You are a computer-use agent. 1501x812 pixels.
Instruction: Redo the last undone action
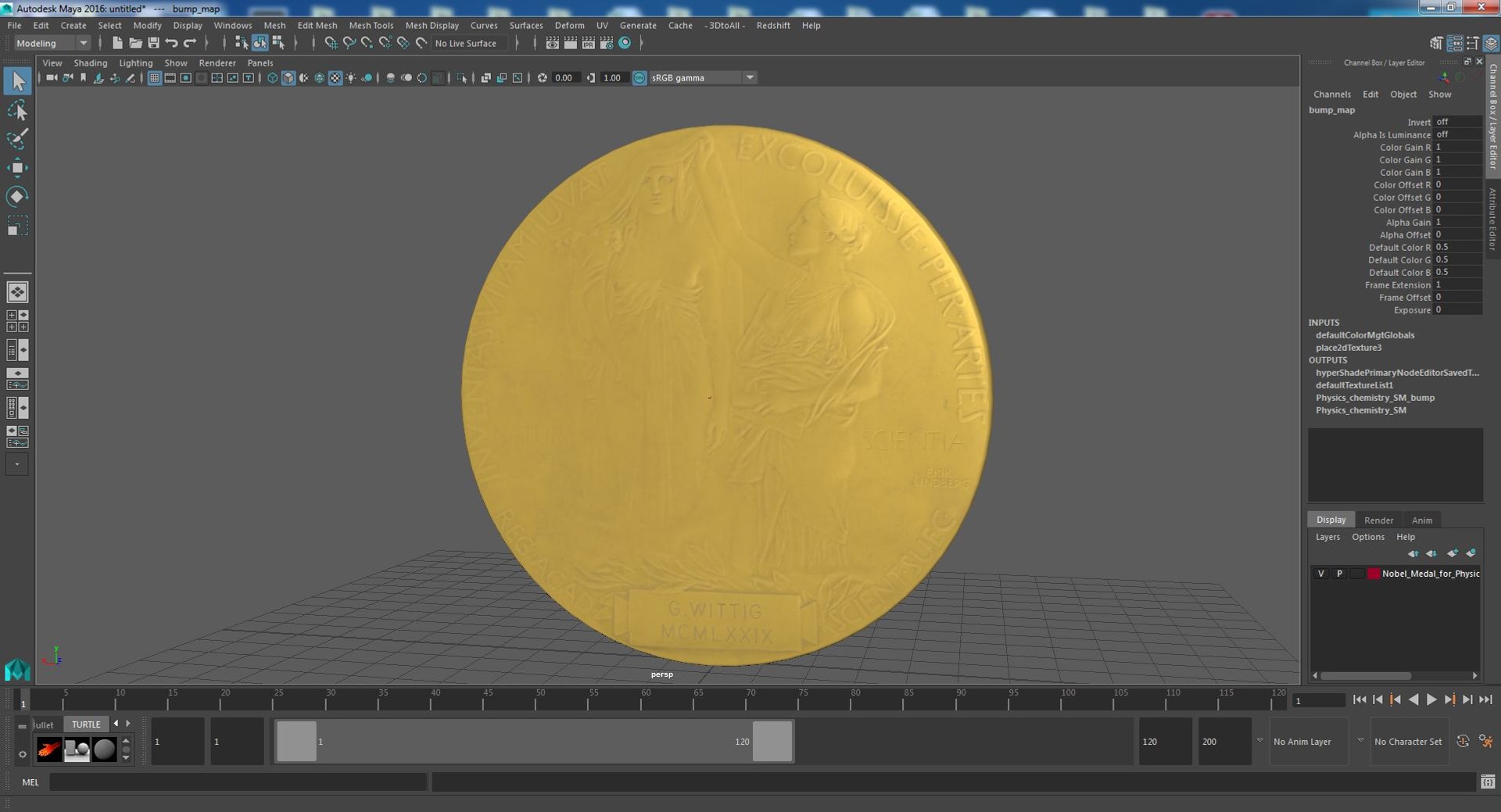tap(189, 43)
